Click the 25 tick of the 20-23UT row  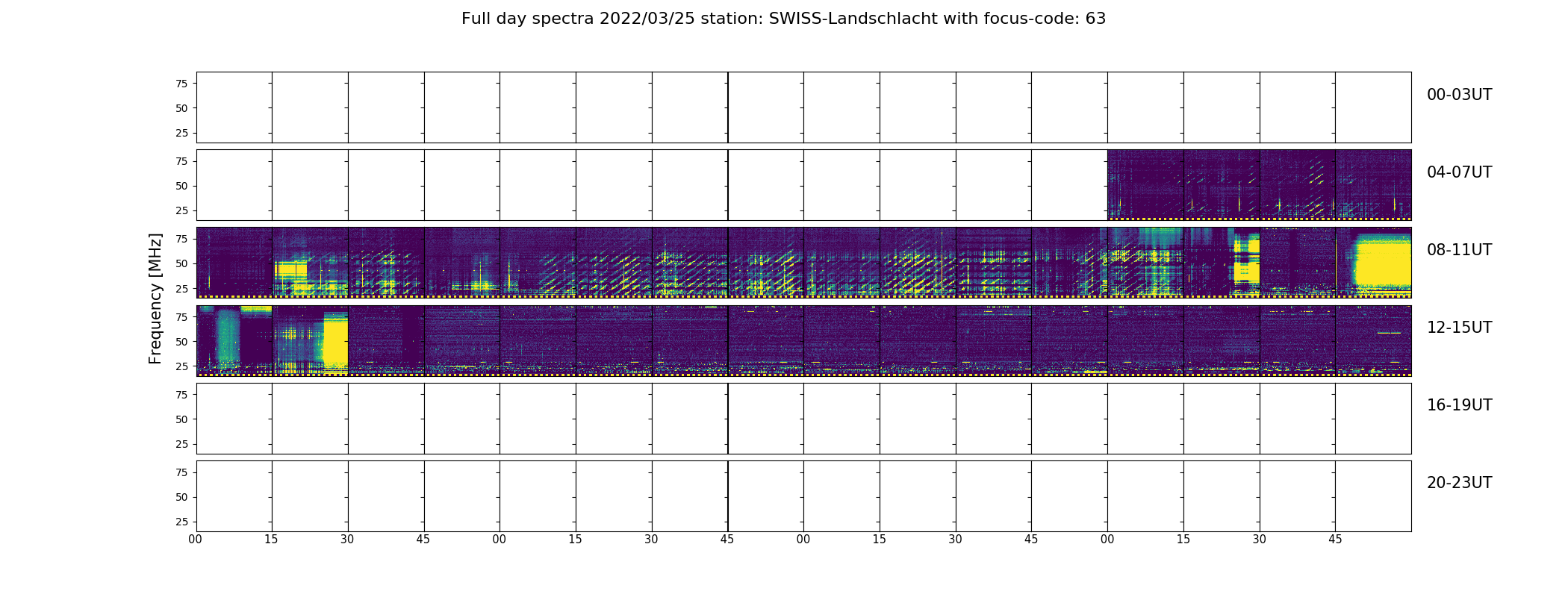181,521
